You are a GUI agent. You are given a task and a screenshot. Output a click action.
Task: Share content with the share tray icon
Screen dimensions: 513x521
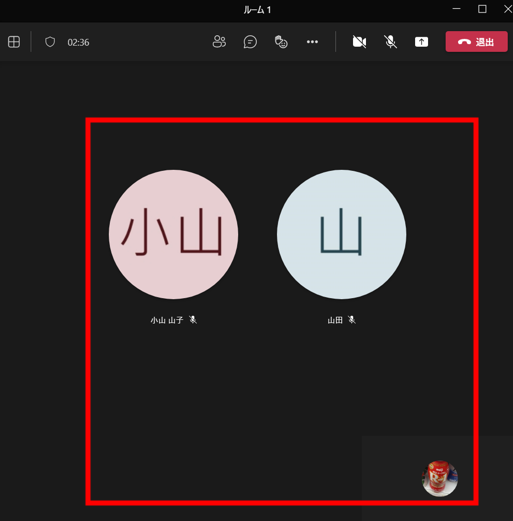[421, 42]
